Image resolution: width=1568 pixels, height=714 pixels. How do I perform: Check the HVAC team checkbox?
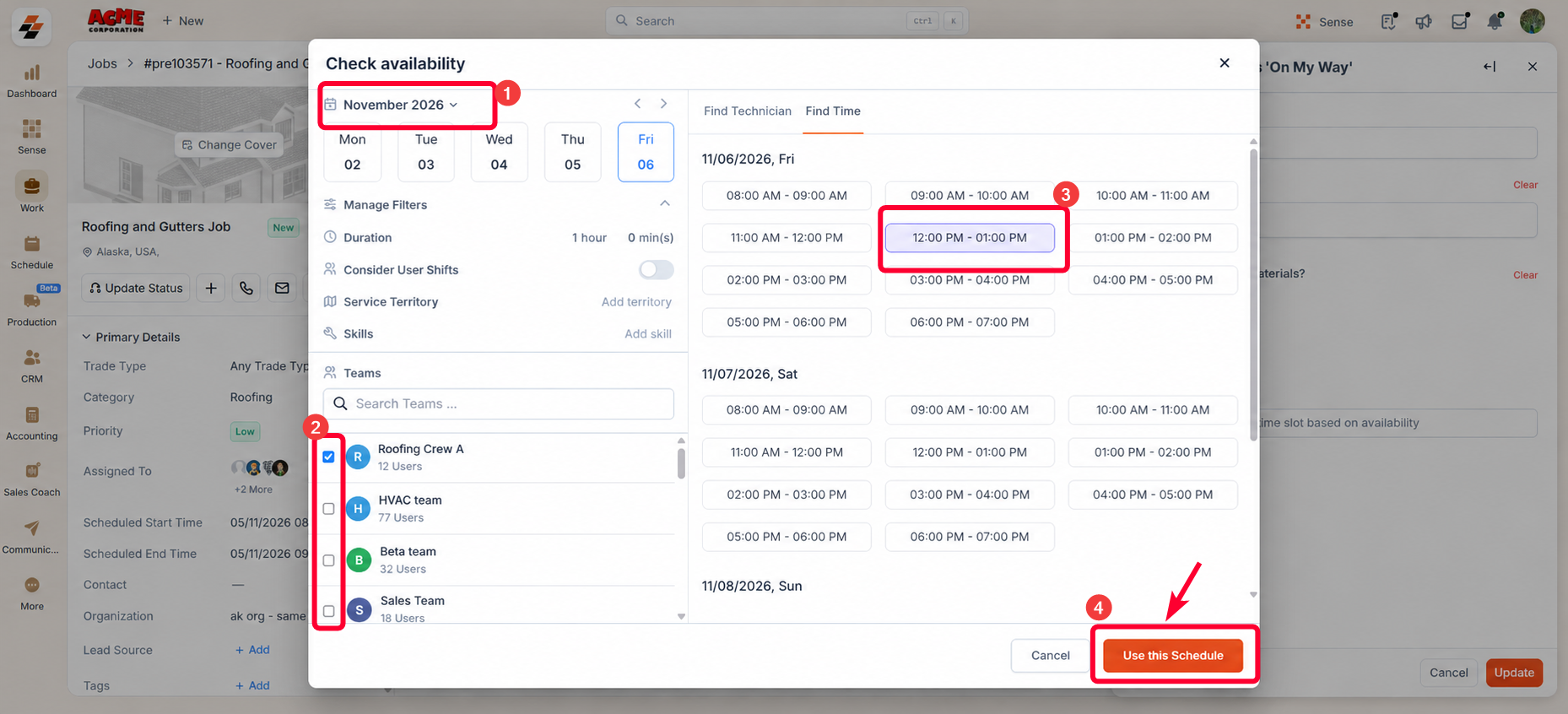tap(328, 509)
